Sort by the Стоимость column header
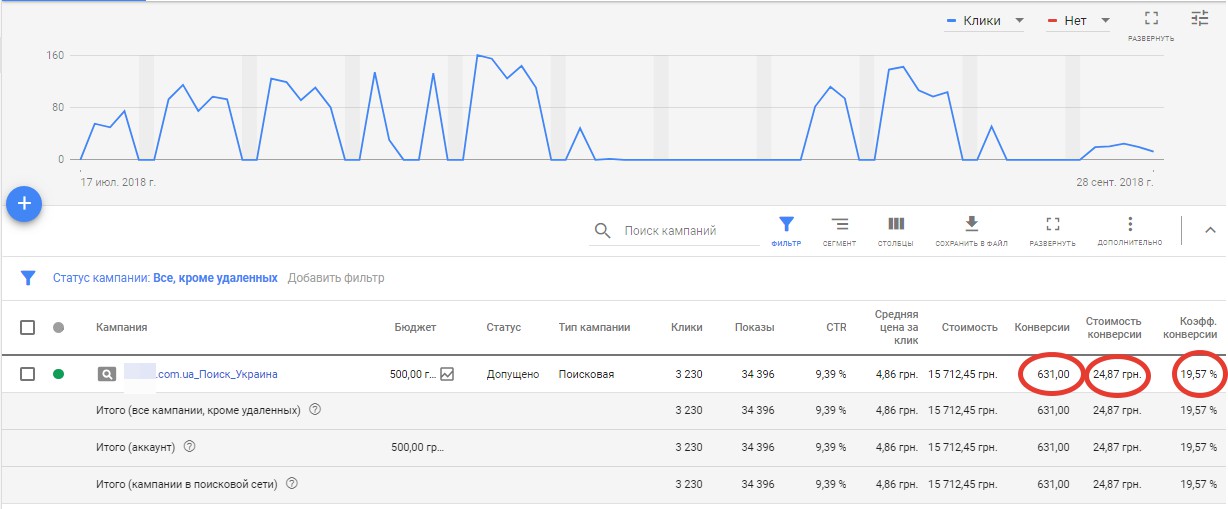The width and height of the screenshot is (1228, 509). click(x=970, y=327)
